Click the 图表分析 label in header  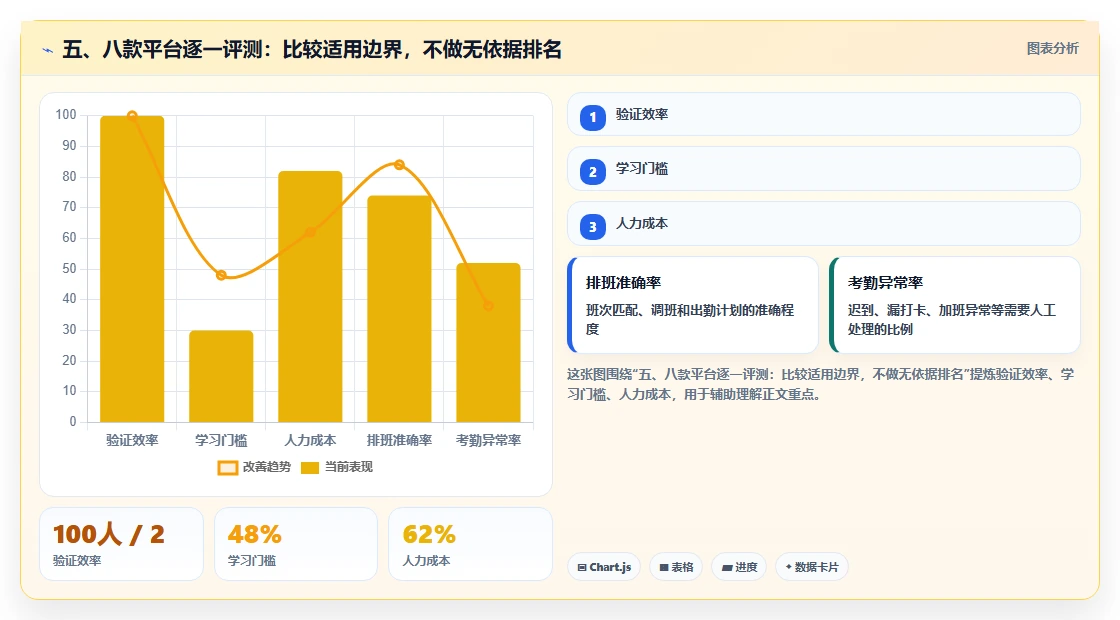pyautogui.click(x=1052, y=49)
